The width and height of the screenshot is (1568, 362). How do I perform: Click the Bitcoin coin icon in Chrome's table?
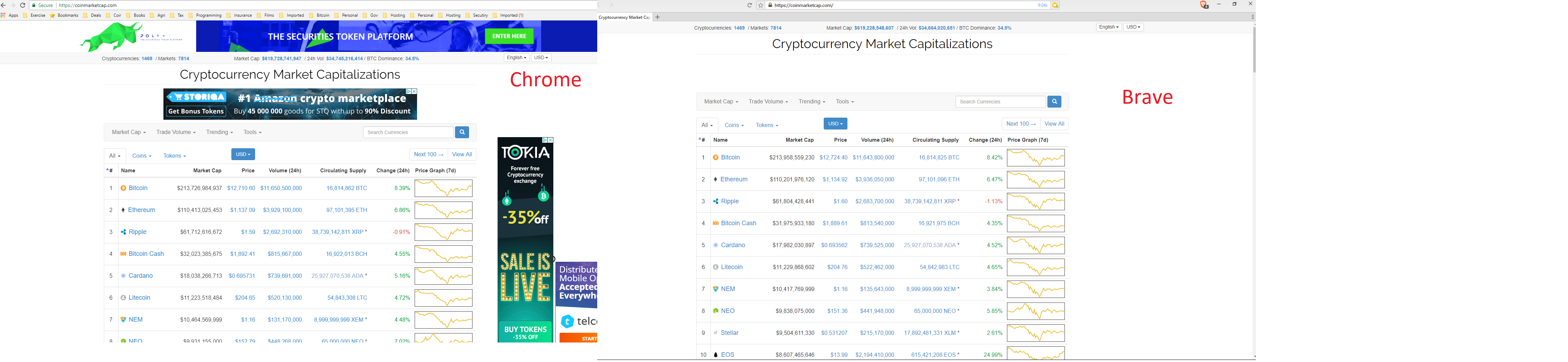tap(124, 189)
